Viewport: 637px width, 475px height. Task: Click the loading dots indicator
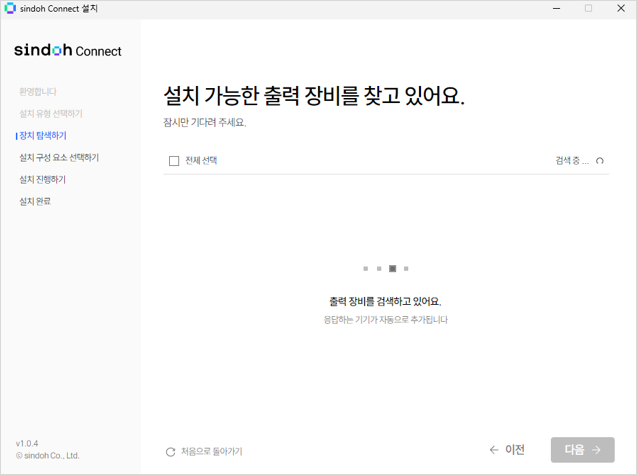(386, 269)
